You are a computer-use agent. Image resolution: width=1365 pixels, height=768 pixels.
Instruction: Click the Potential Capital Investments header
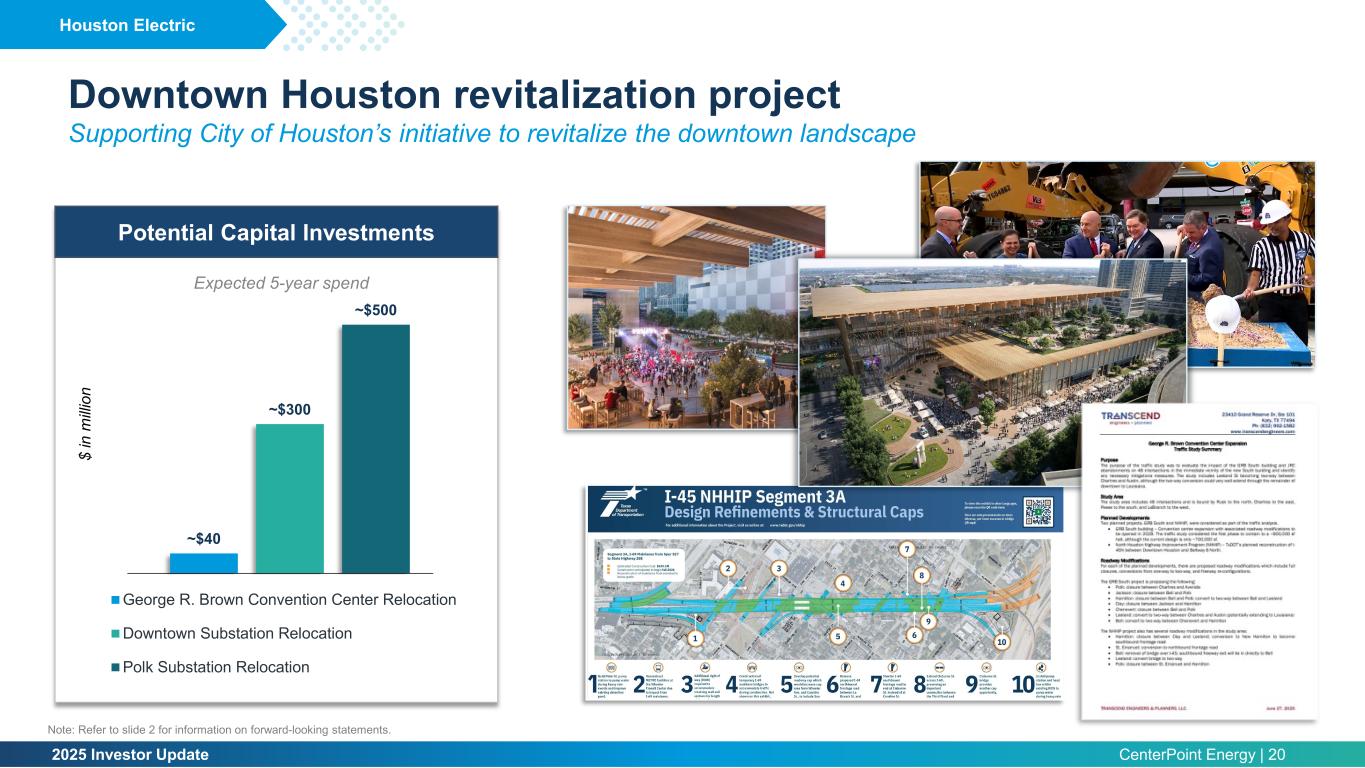pos(276,233)
